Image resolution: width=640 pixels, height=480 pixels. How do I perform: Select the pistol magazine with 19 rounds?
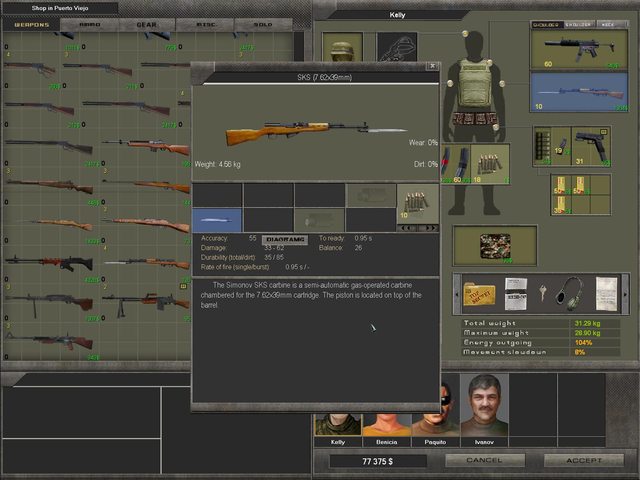[x=562, y=146]
